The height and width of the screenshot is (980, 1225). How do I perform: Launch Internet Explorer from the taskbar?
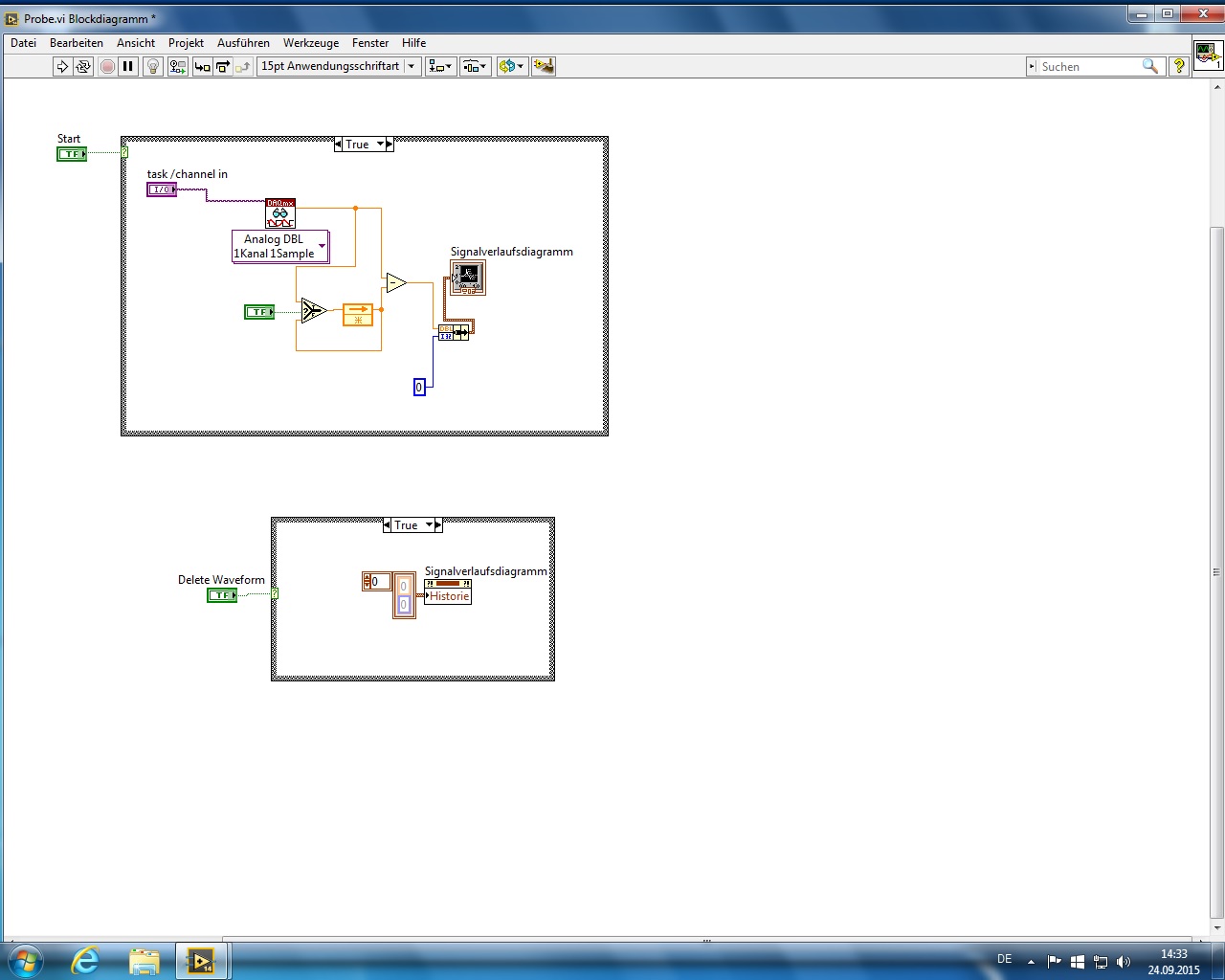85,961
